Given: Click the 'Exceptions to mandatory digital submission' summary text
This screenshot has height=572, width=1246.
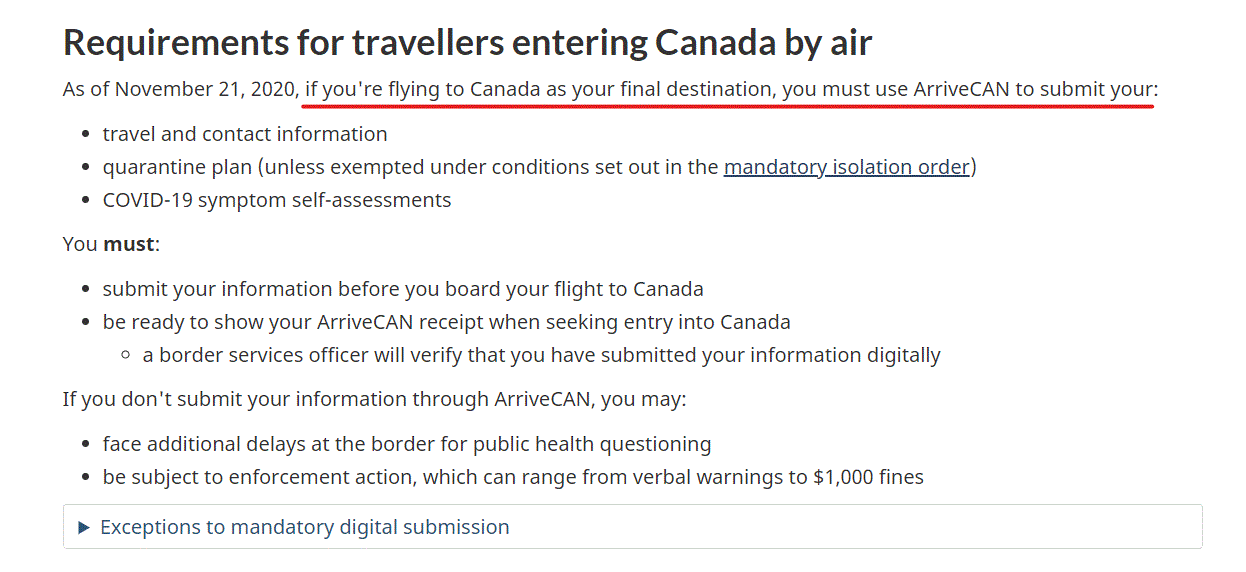Looking at the screenshot, I should point(305,527).
